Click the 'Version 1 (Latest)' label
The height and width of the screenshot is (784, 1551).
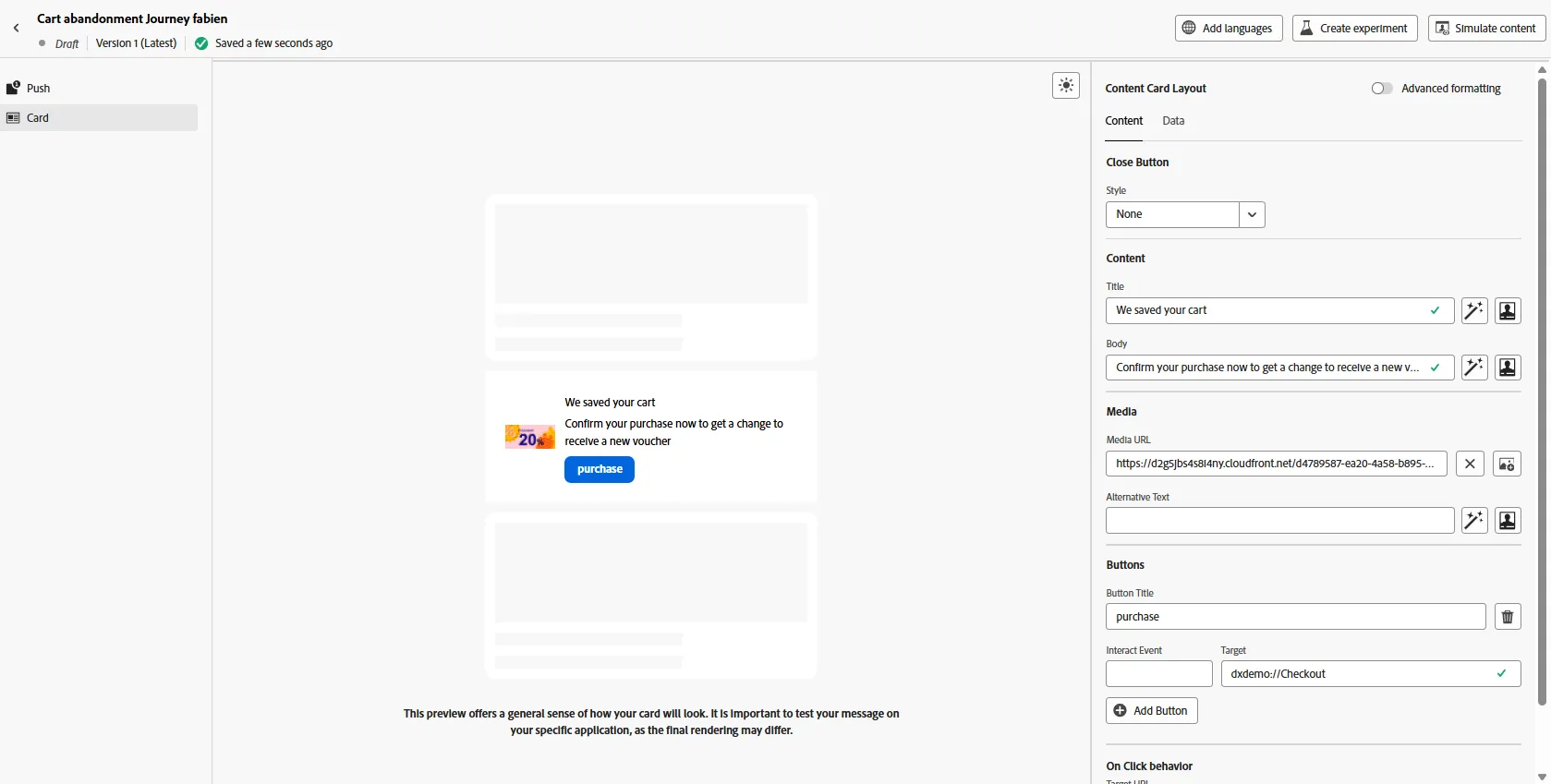tap(136, 43)
